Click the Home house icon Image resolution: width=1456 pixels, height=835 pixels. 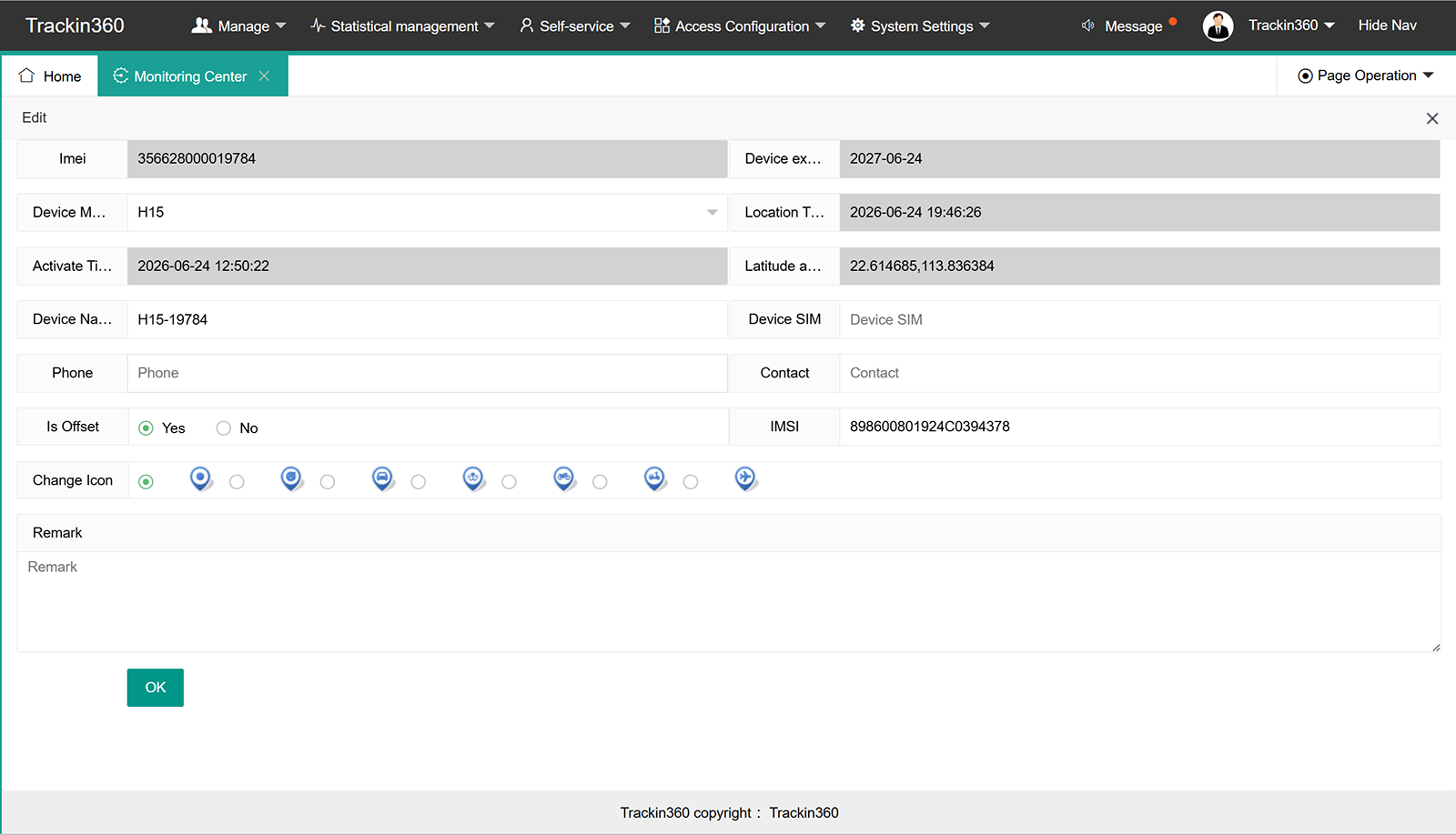click(x=26, y=75)
